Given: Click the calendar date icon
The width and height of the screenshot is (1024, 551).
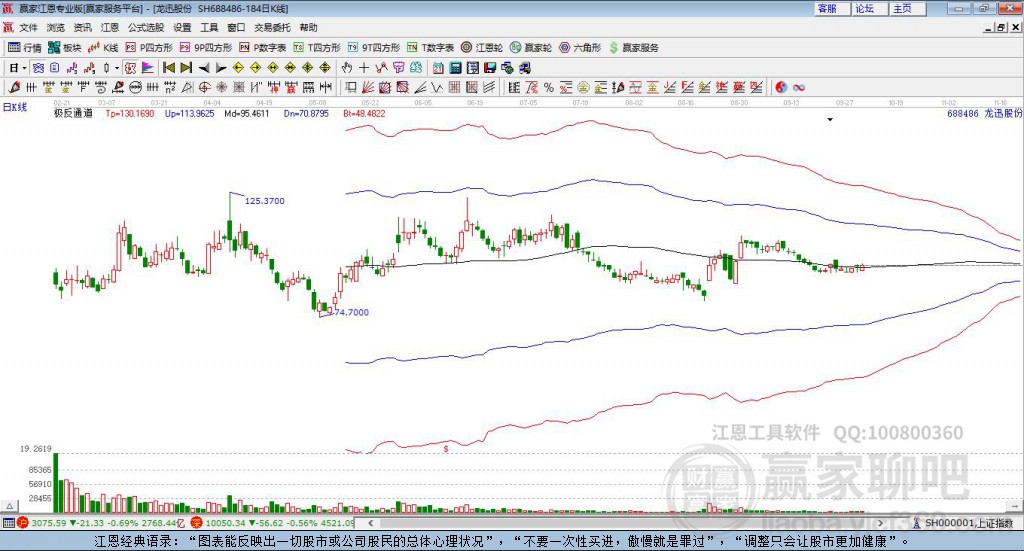Looking at the screenshot, I should [438, 68].
